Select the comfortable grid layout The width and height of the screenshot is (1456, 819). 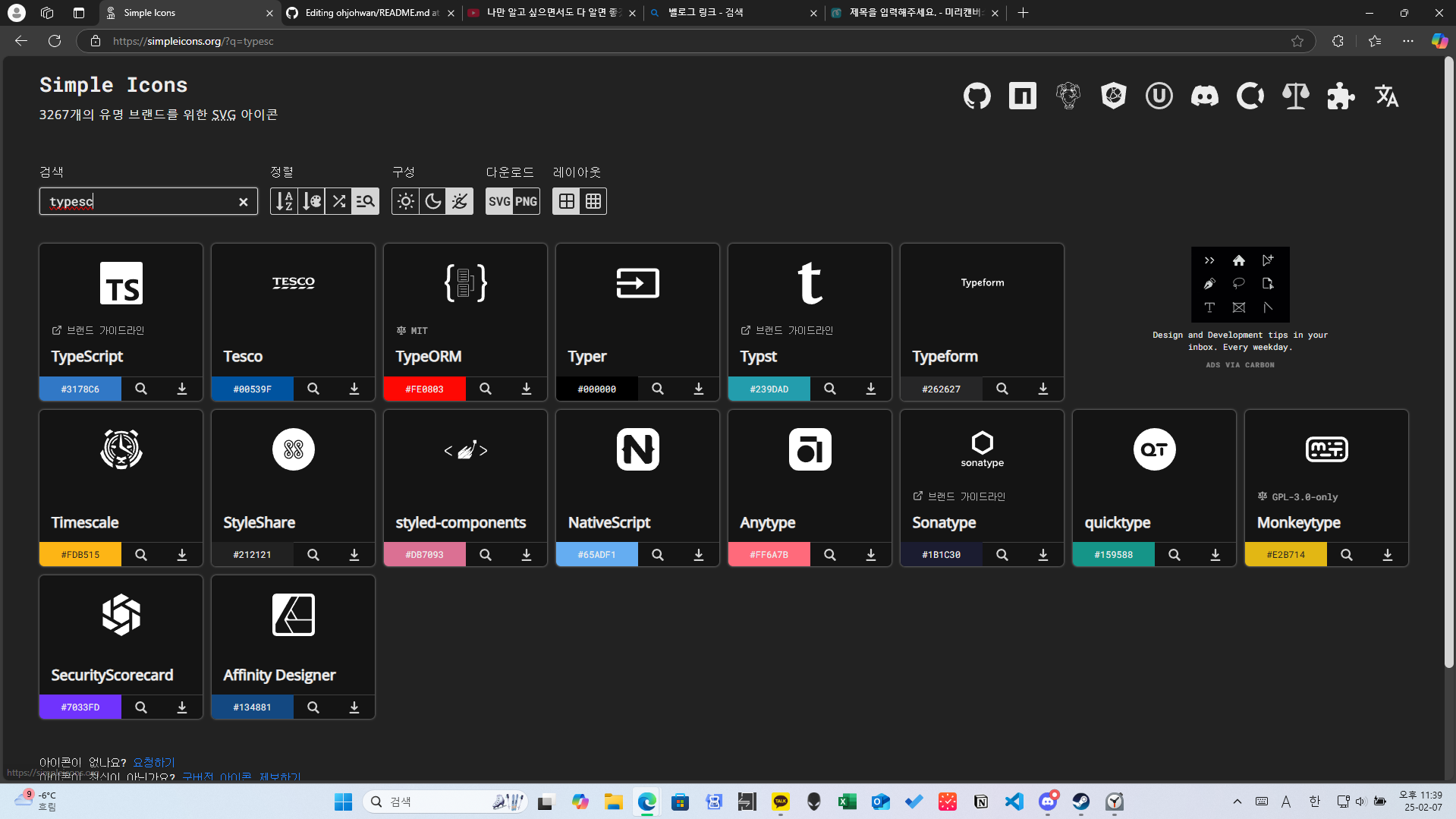pyautogui.click(x=566, y=201)
